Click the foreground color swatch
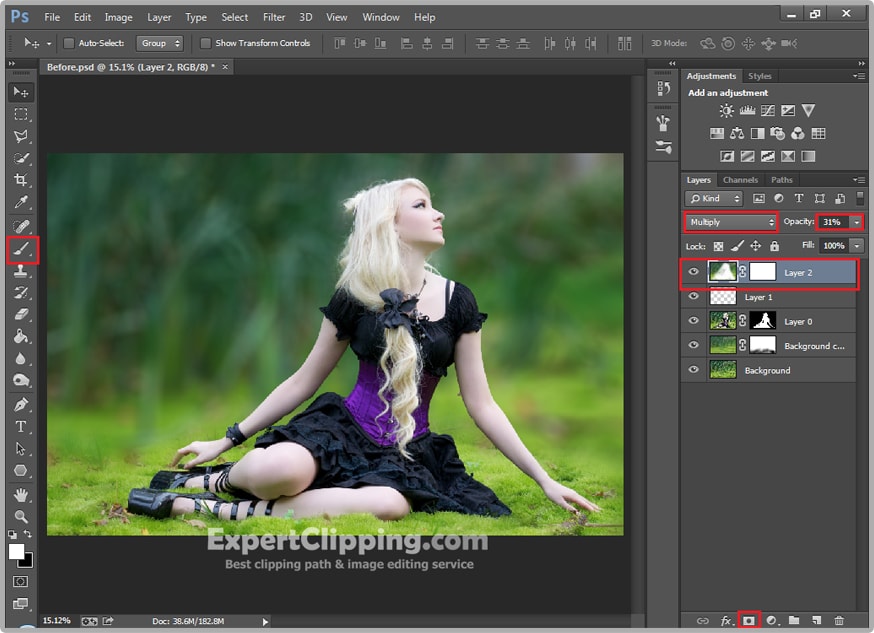874x633 pixels. tap(17, 552)
